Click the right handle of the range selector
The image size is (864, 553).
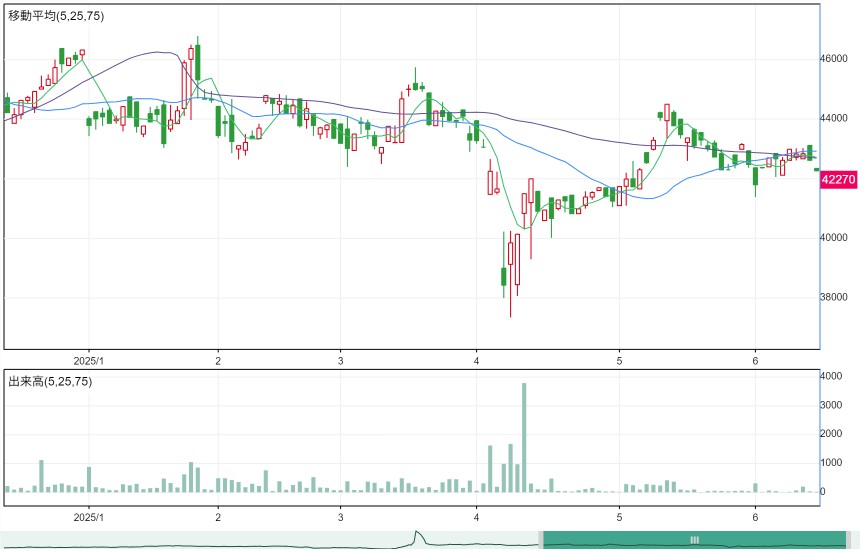coord(849,540)
